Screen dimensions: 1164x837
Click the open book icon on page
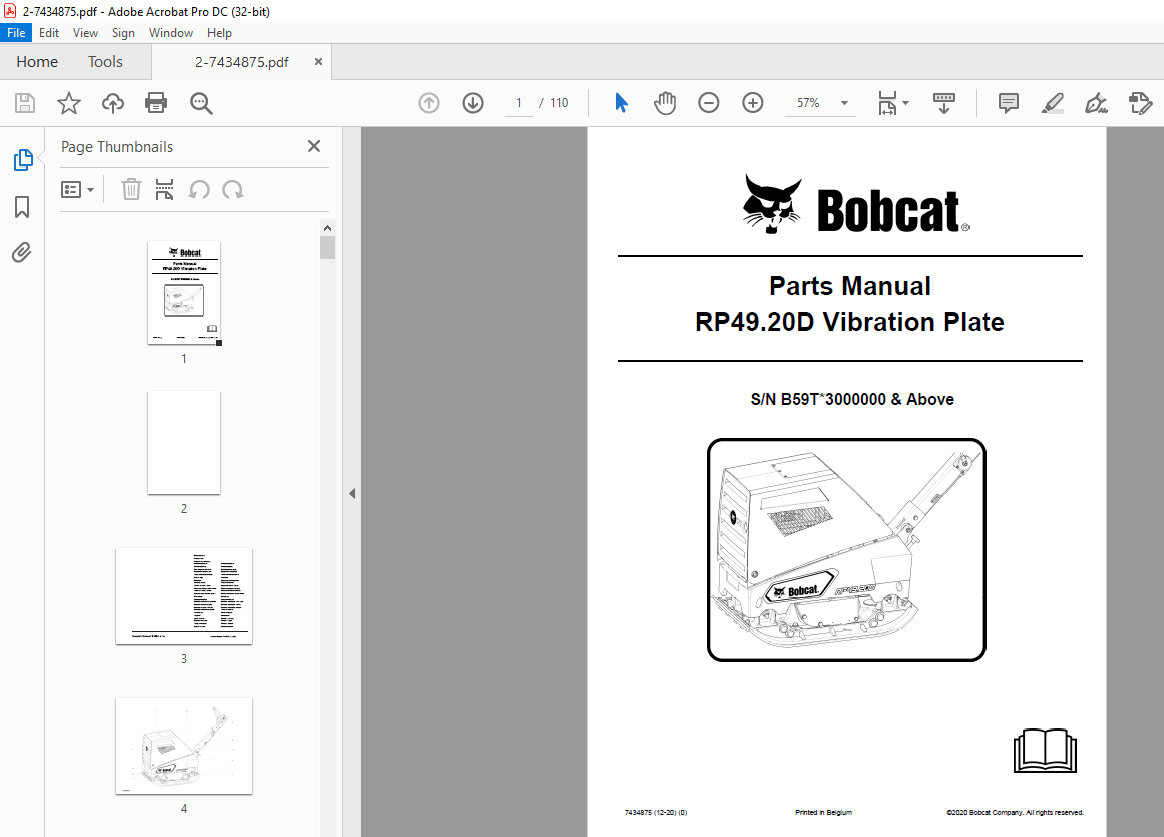click(1045, 751)
